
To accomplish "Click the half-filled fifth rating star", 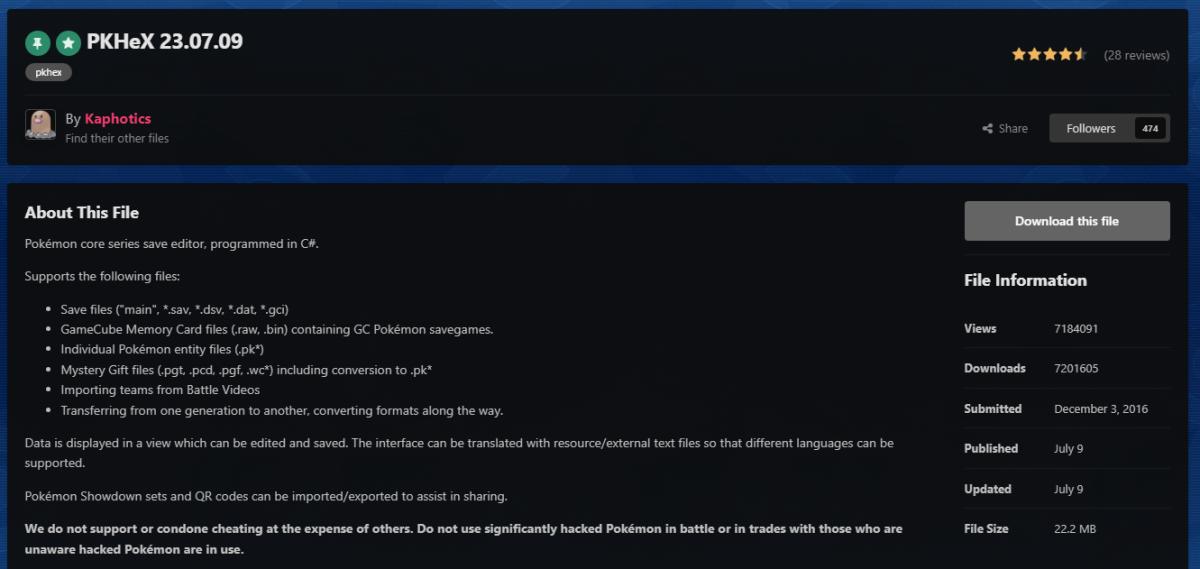I will pos(1080,55).
